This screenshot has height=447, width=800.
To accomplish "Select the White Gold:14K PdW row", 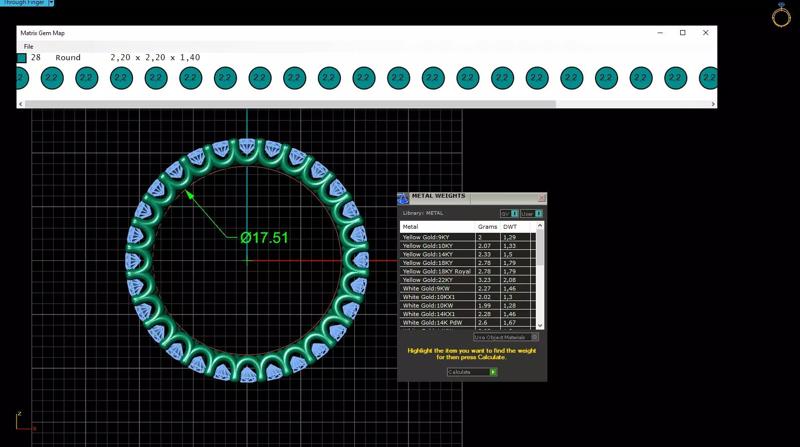I will 468,322.
